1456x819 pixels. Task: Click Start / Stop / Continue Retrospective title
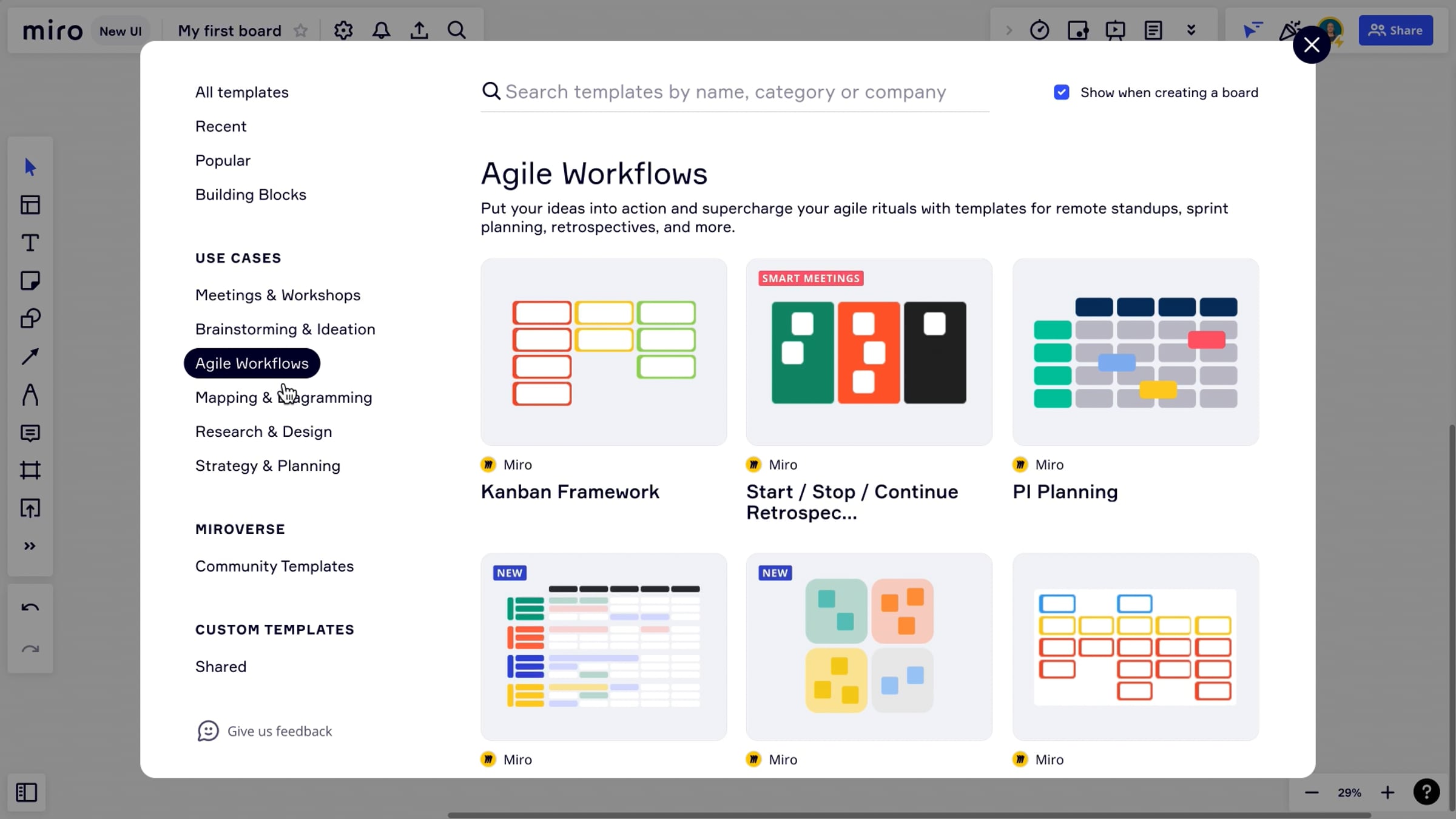coord(852,502)
